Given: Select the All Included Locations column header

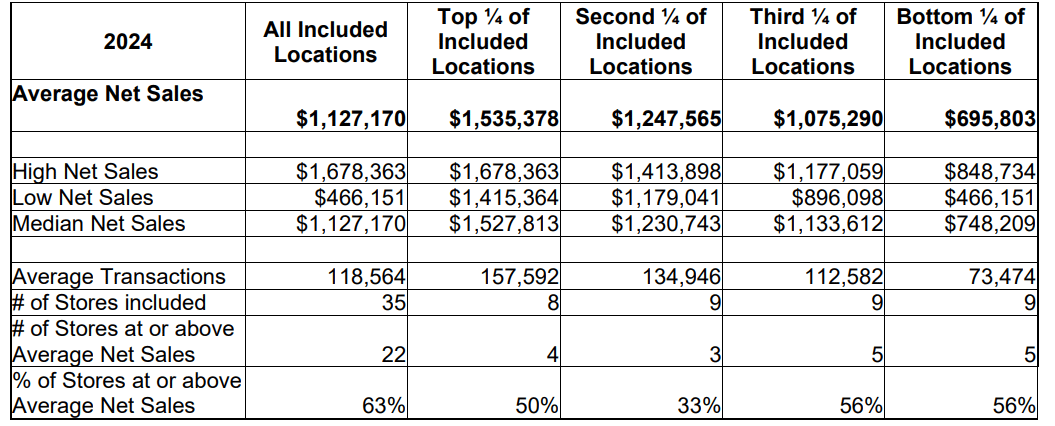Looking at the screenshot, I should point(325,42).
